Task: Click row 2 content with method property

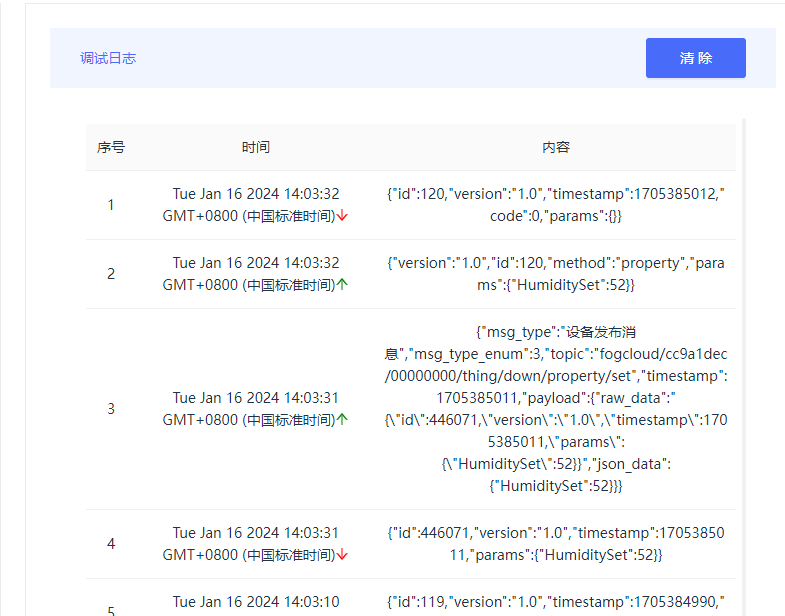Action: pos(556,274)
